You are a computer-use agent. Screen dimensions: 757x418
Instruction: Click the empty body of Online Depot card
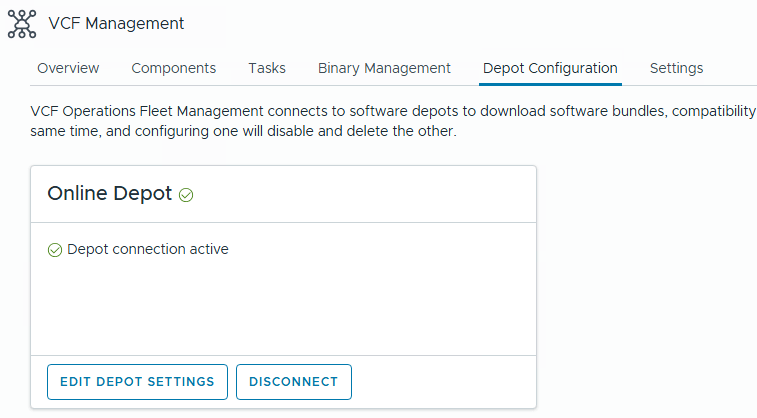pyautogui.click(x=283, y=305)
